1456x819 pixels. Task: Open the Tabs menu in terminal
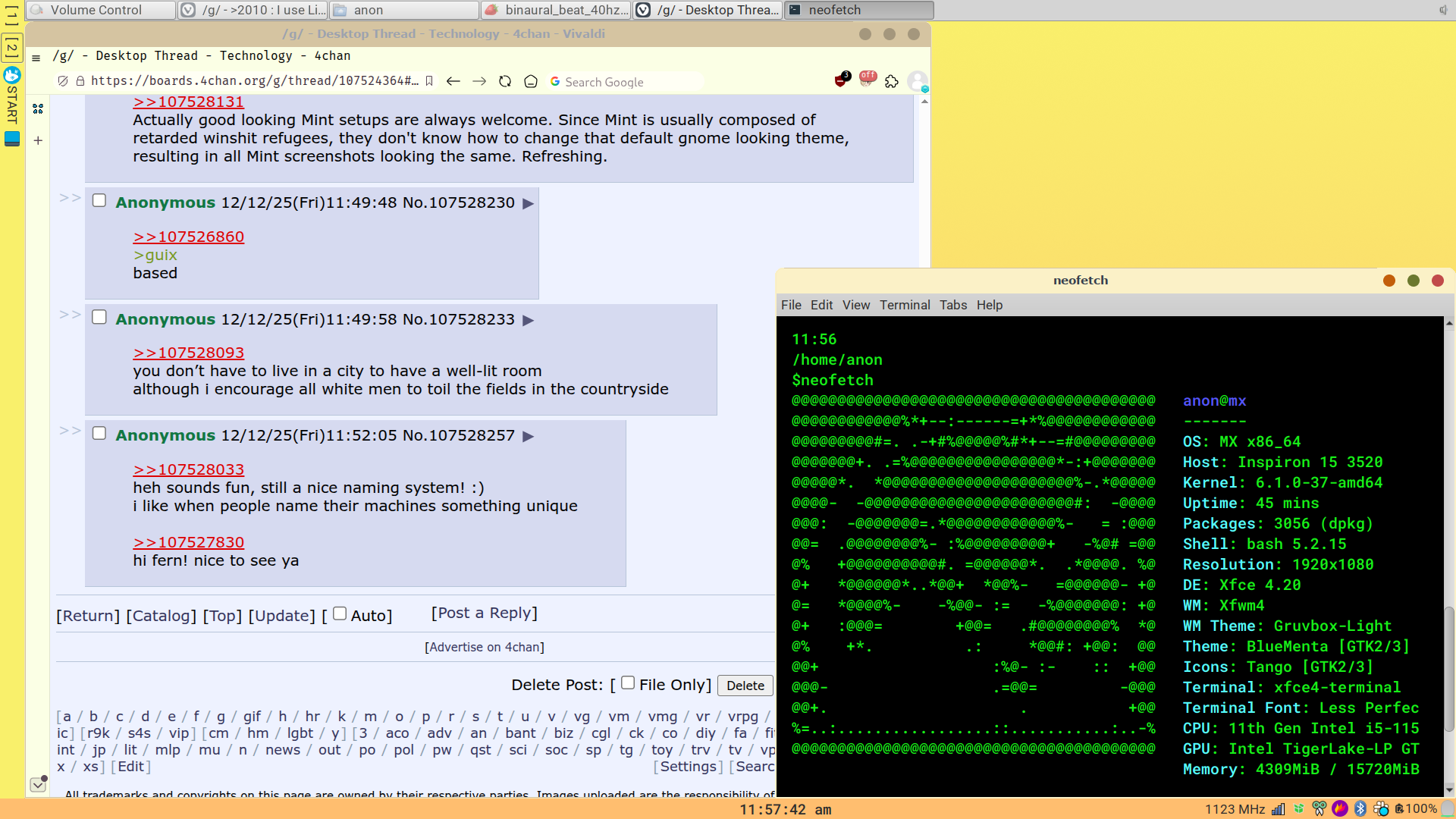pos(952,305)
